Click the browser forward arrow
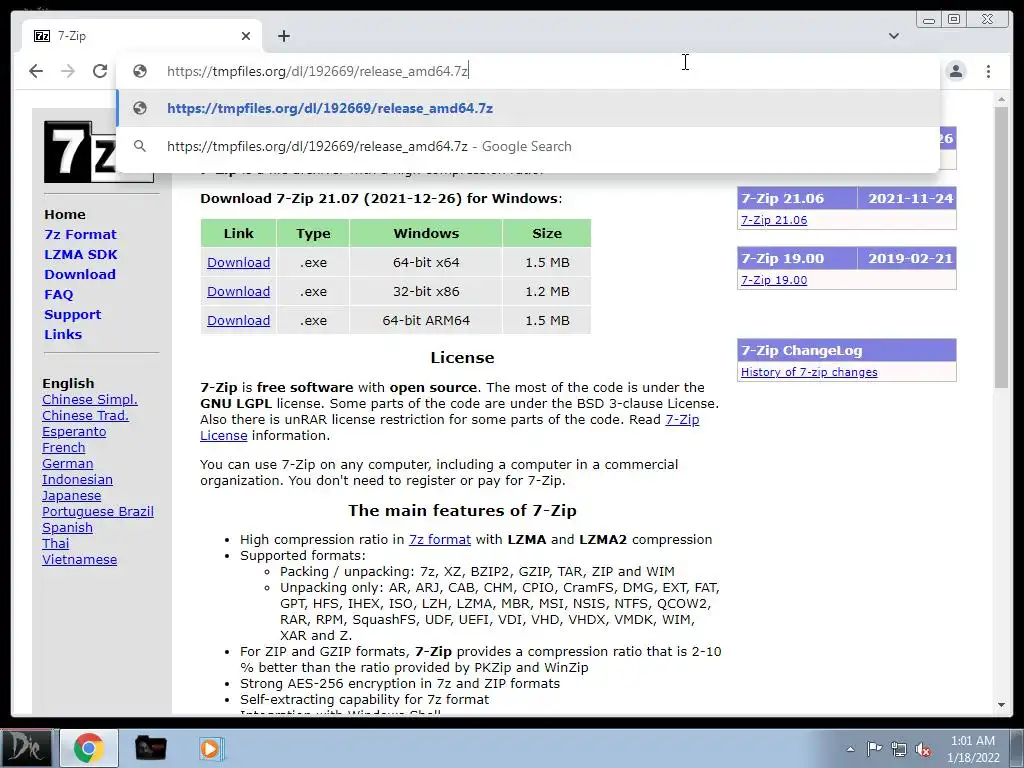 point(68,71)
